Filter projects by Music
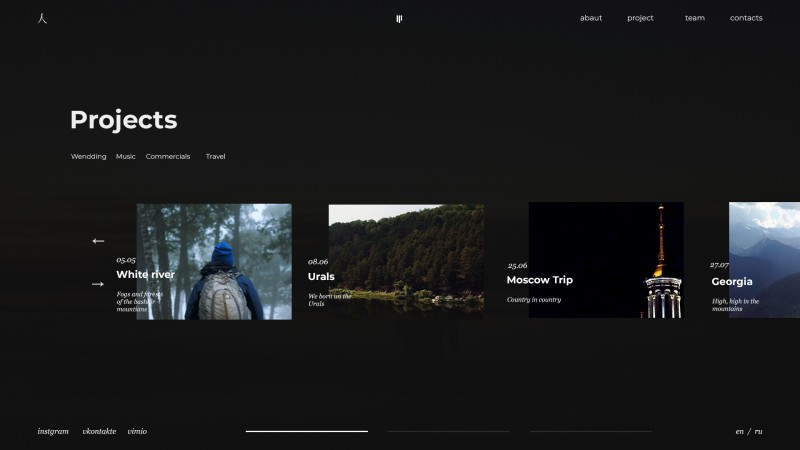The width and height of the screenshot is (800, 450). (x=126, y=157)
